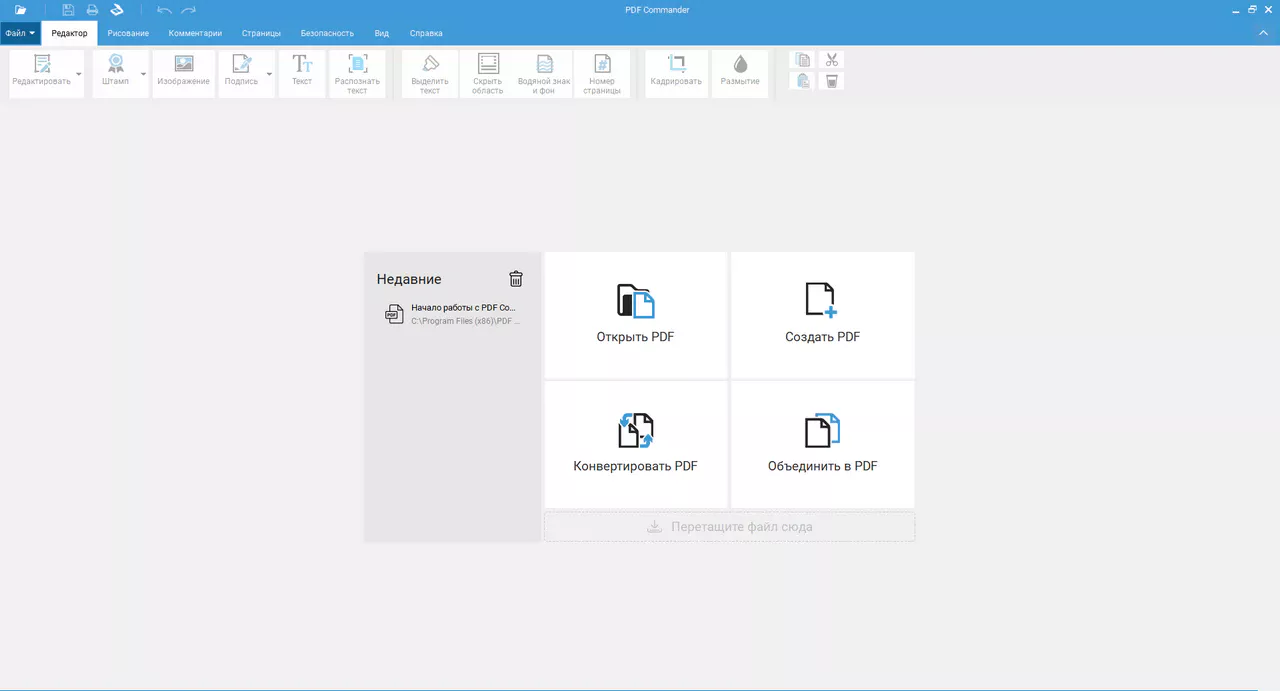Click the redo arrow icon
1280x691 pixels.
[188, 10]
